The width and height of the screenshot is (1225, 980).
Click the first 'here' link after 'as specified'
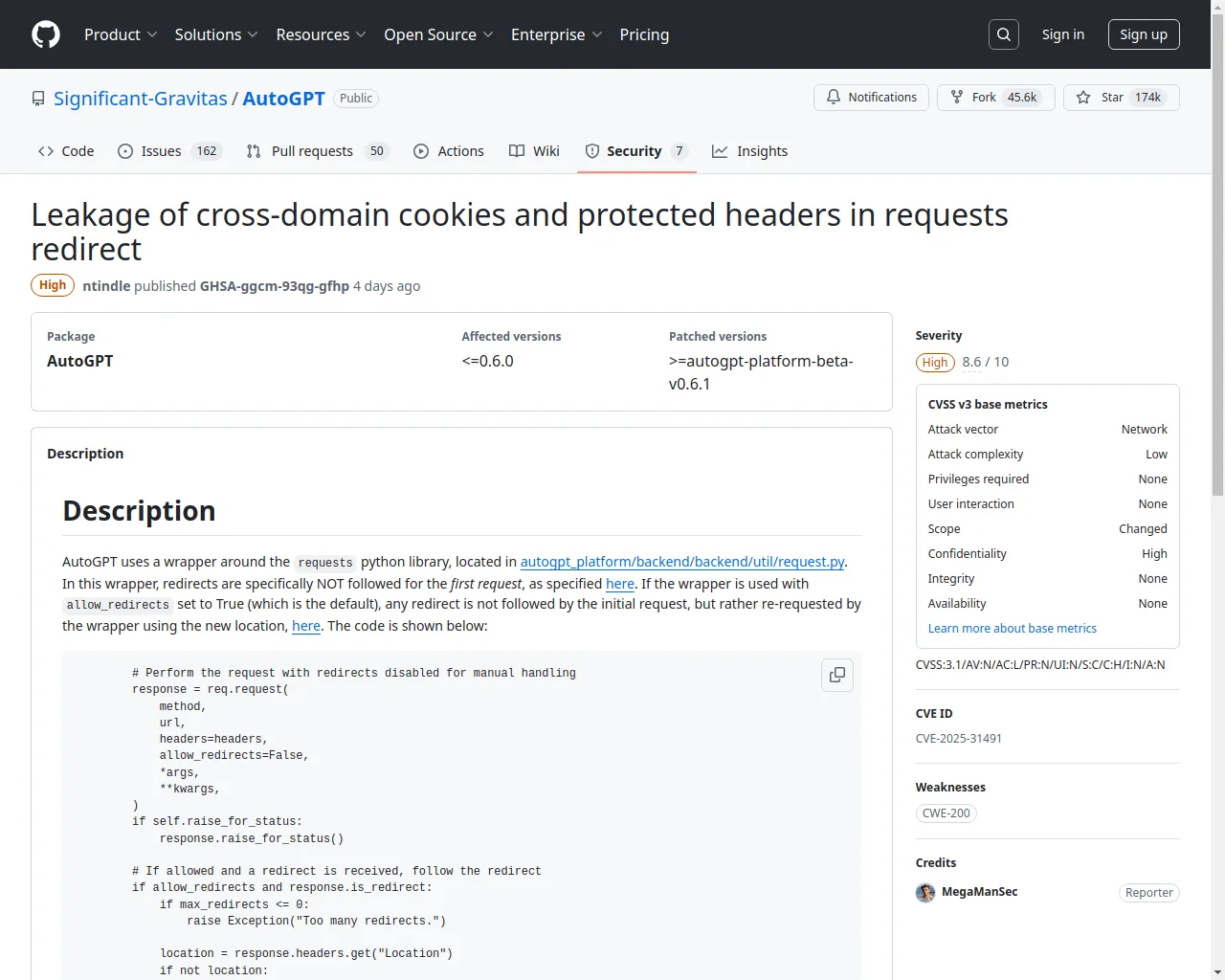tap(620, 584)
